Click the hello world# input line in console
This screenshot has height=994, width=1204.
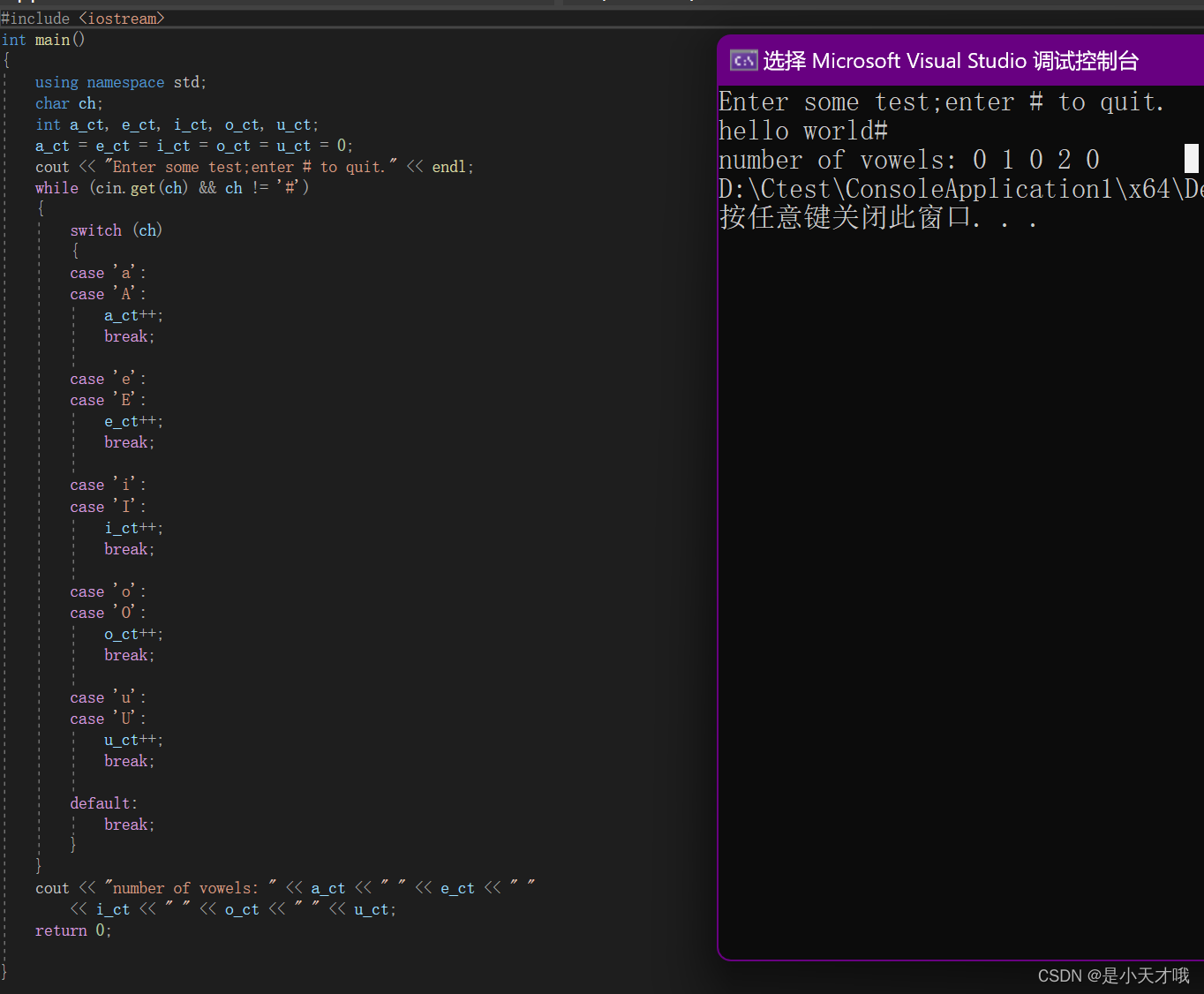pos(801,130)
